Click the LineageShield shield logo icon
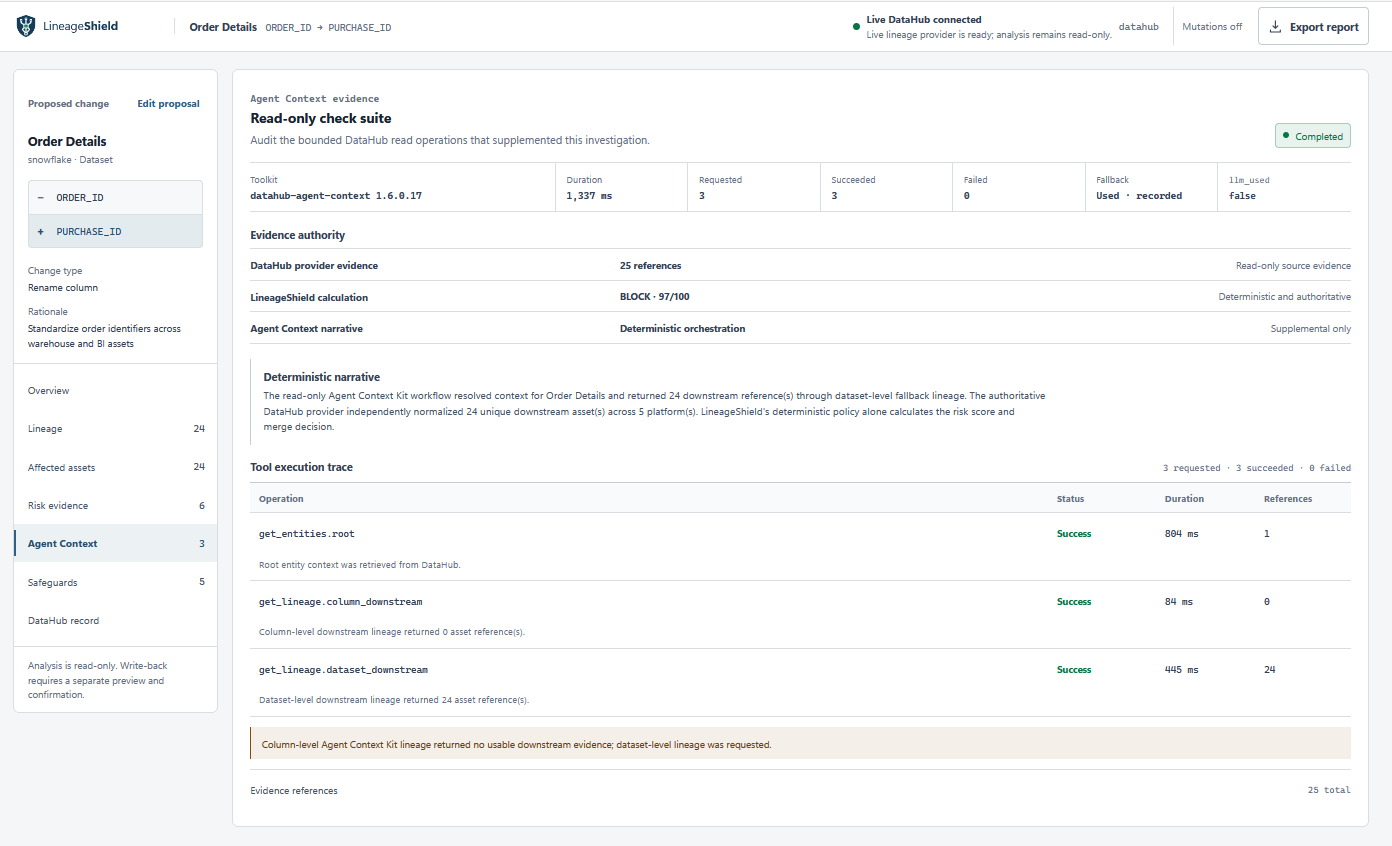This screenshot has width=1392, height=846. click(26, 27)
